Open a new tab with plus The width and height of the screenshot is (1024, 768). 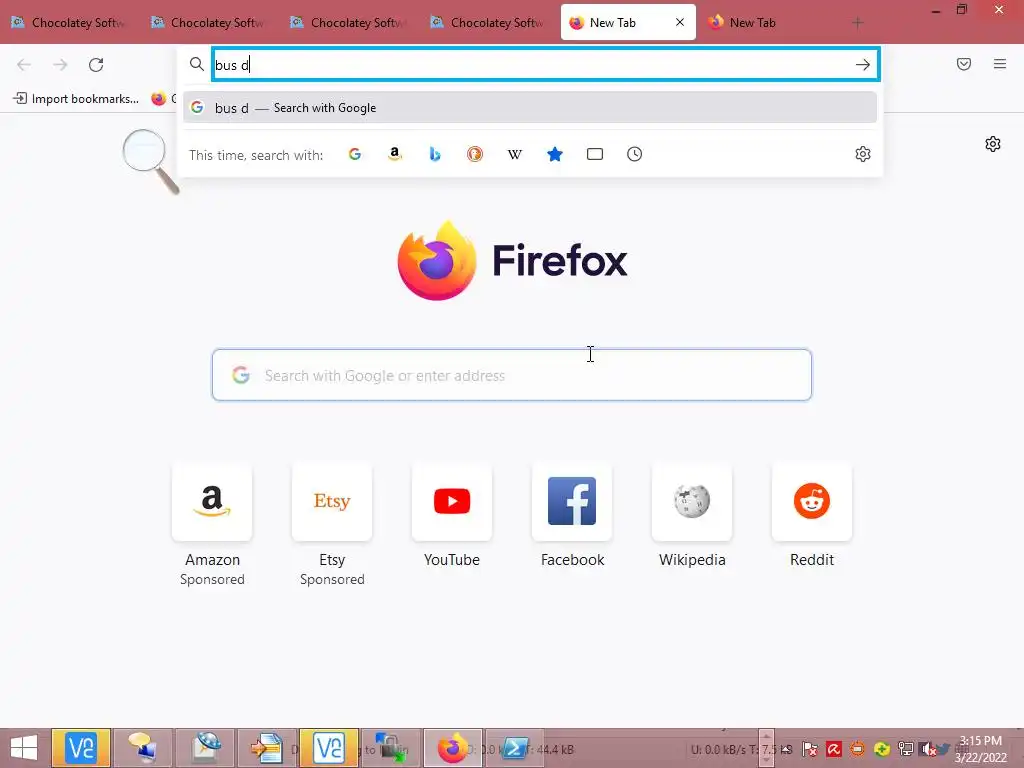pos(857,23)
